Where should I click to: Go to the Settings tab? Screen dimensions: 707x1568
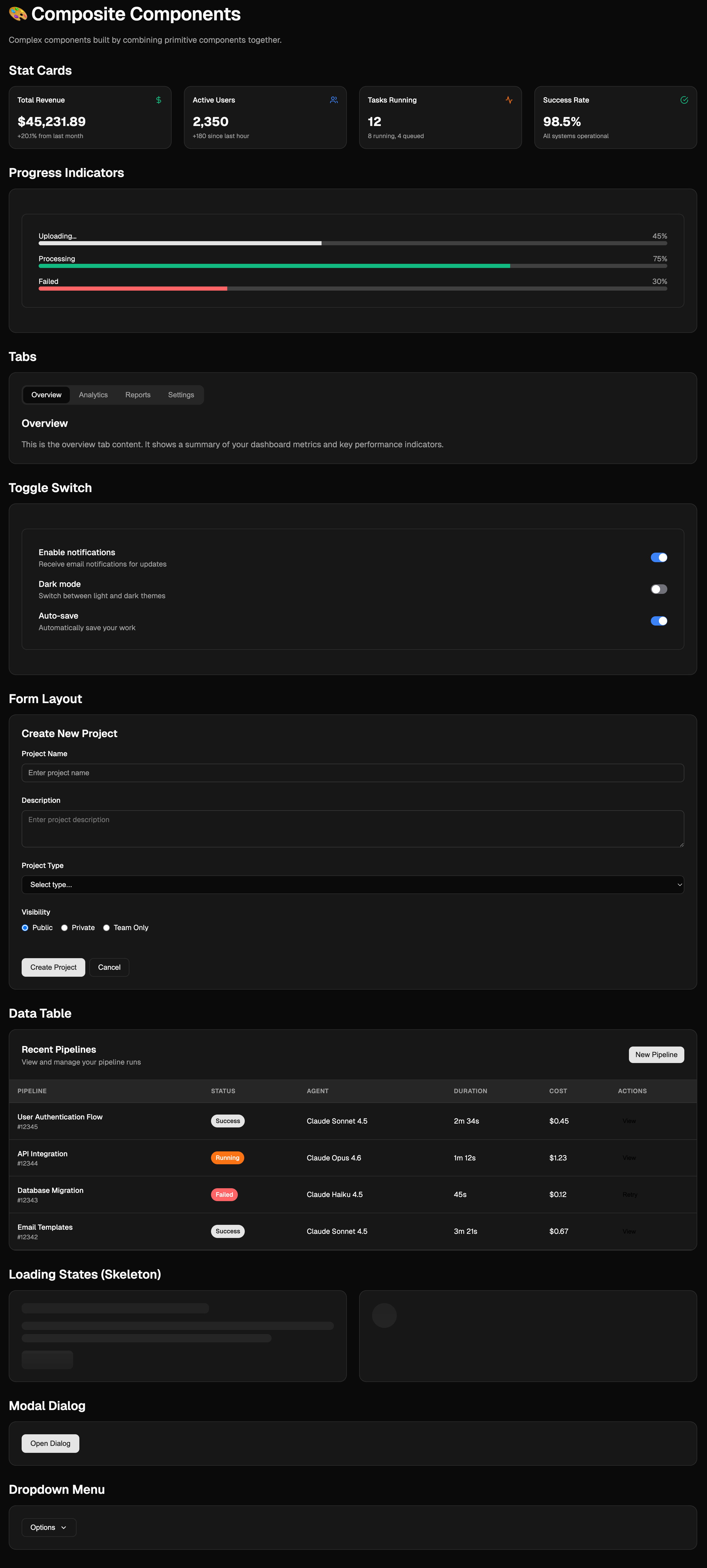181,395
